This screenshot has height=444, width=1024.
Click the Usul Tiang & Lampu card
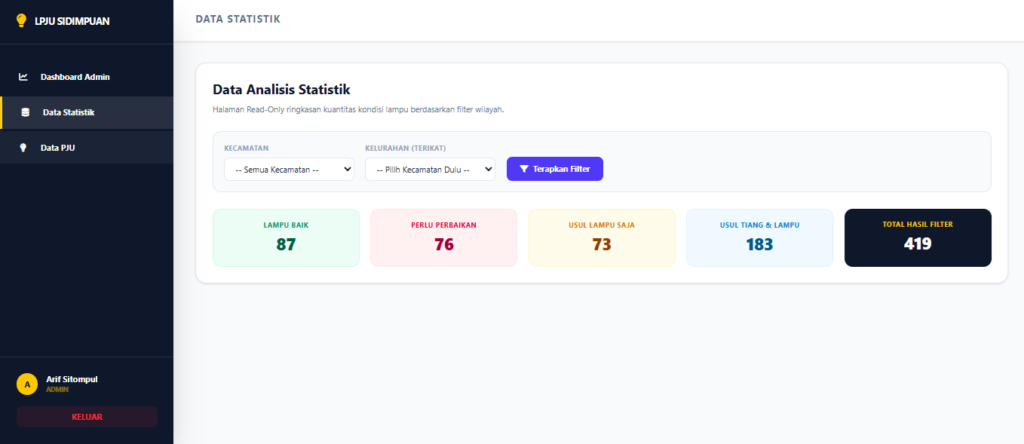point(760,238)
